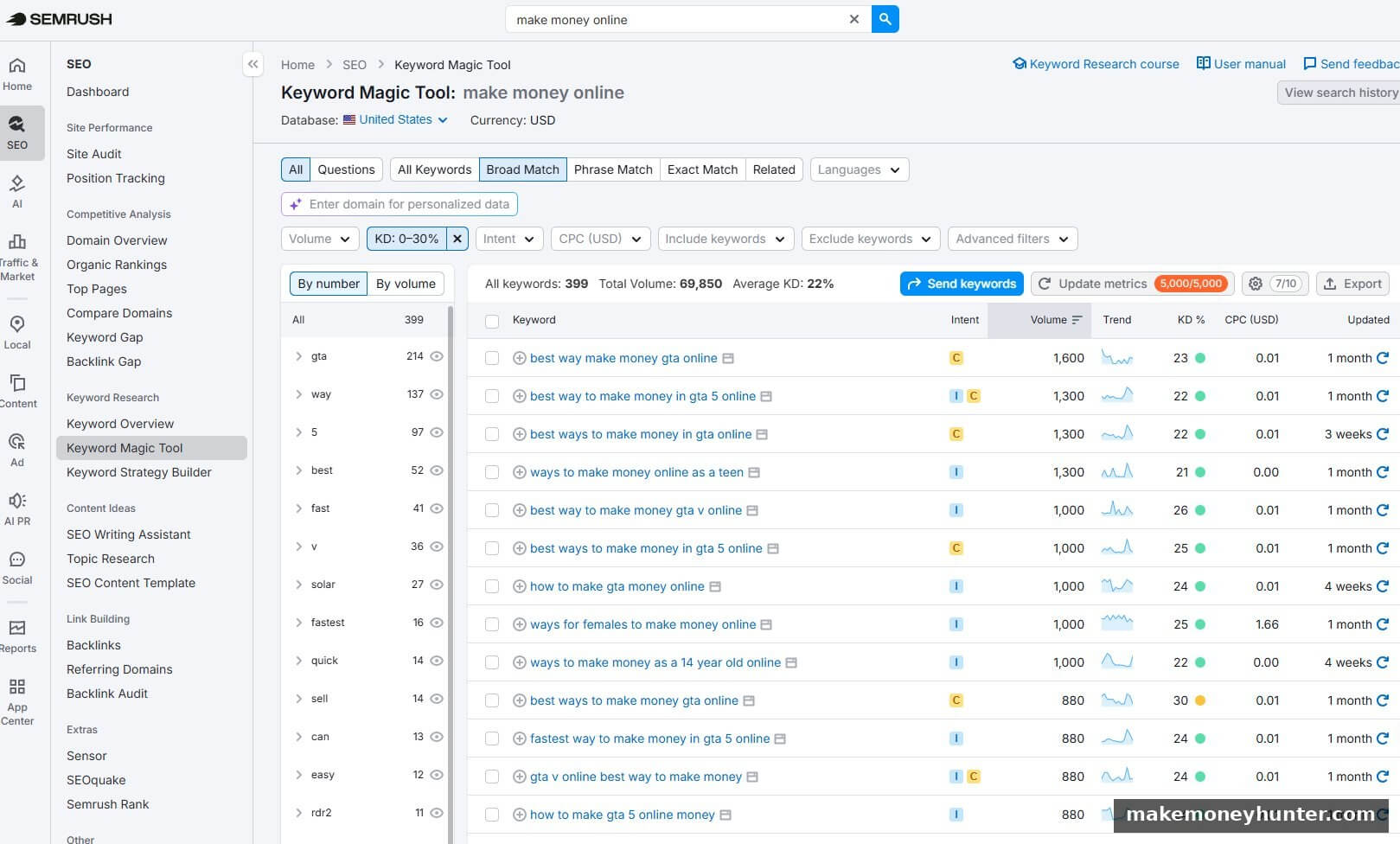Open Keyword Gap in sidebar
The width and height of the screenshot is (1400, 844).
point(105,337)
